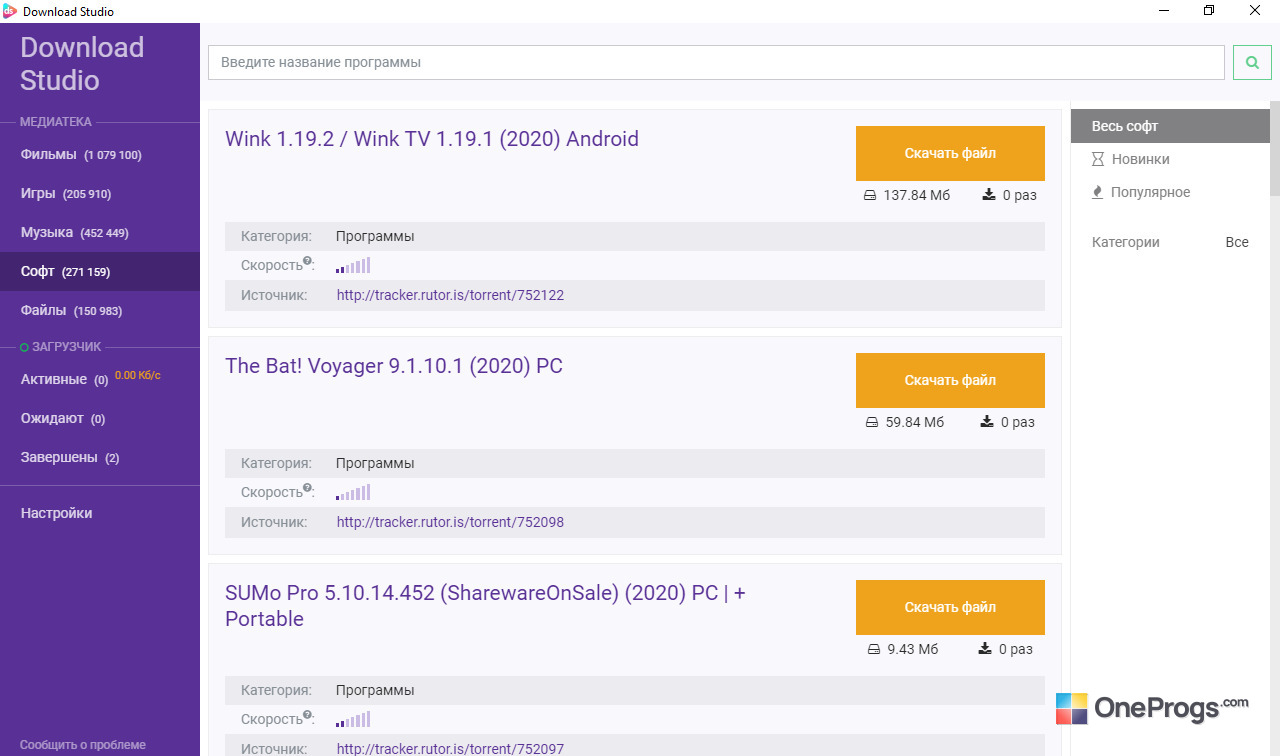The image size is (1280, 756).
Task: Open source link tracker.rutor.is/torrent/752097
Action: [450, 749]
